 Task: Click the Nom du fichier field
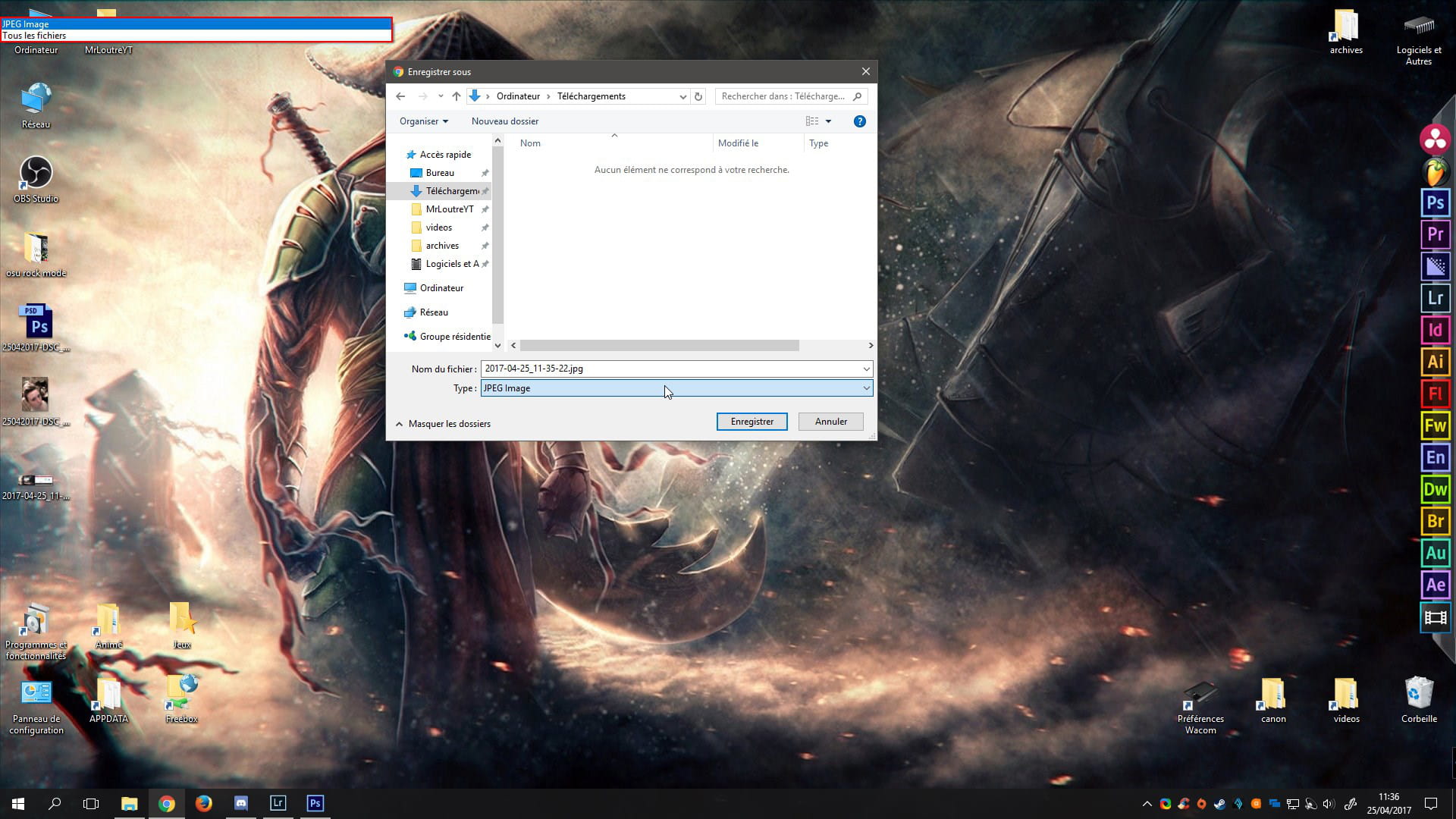click(x=670, y=369)
